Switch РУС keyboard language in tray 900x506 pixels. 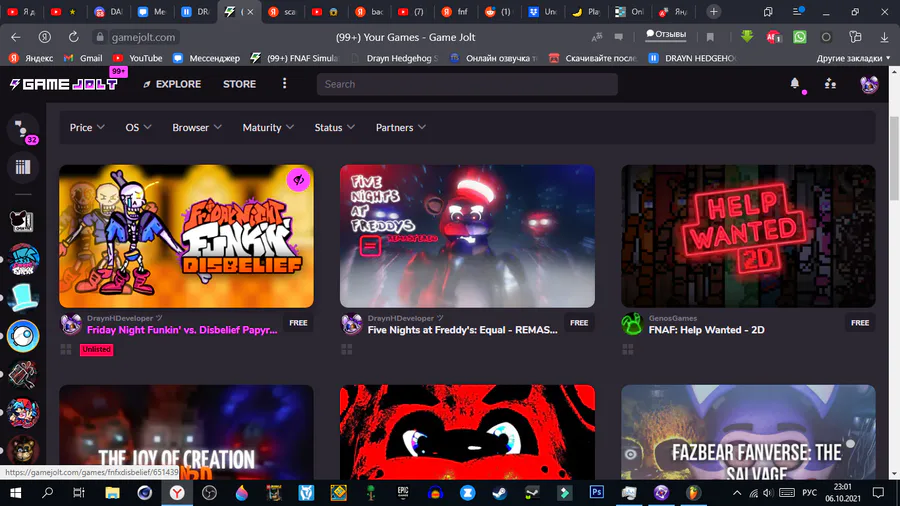tap(809, 493)
